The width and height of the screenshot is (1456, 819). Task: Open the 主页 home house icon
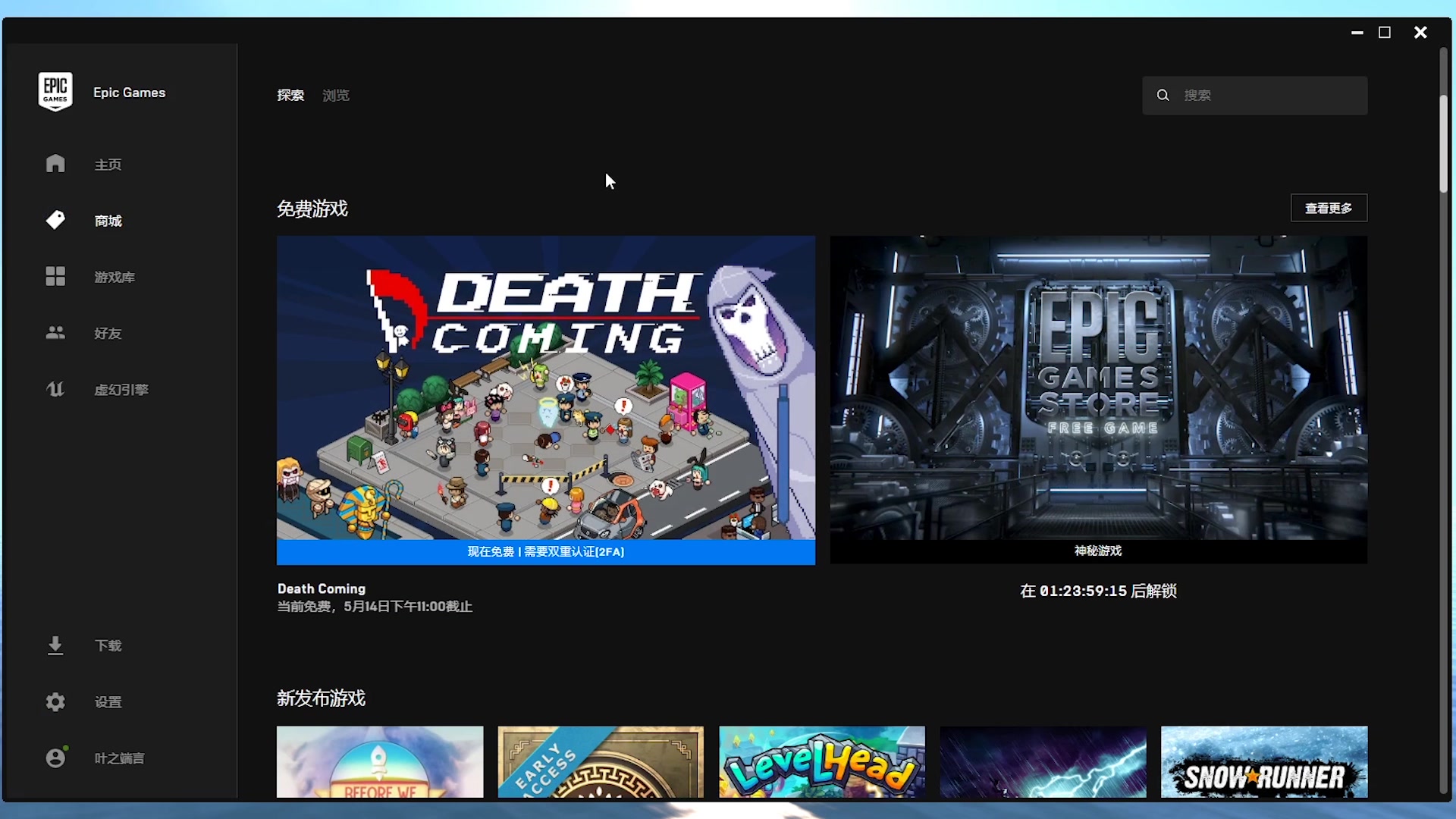point(55,164)
